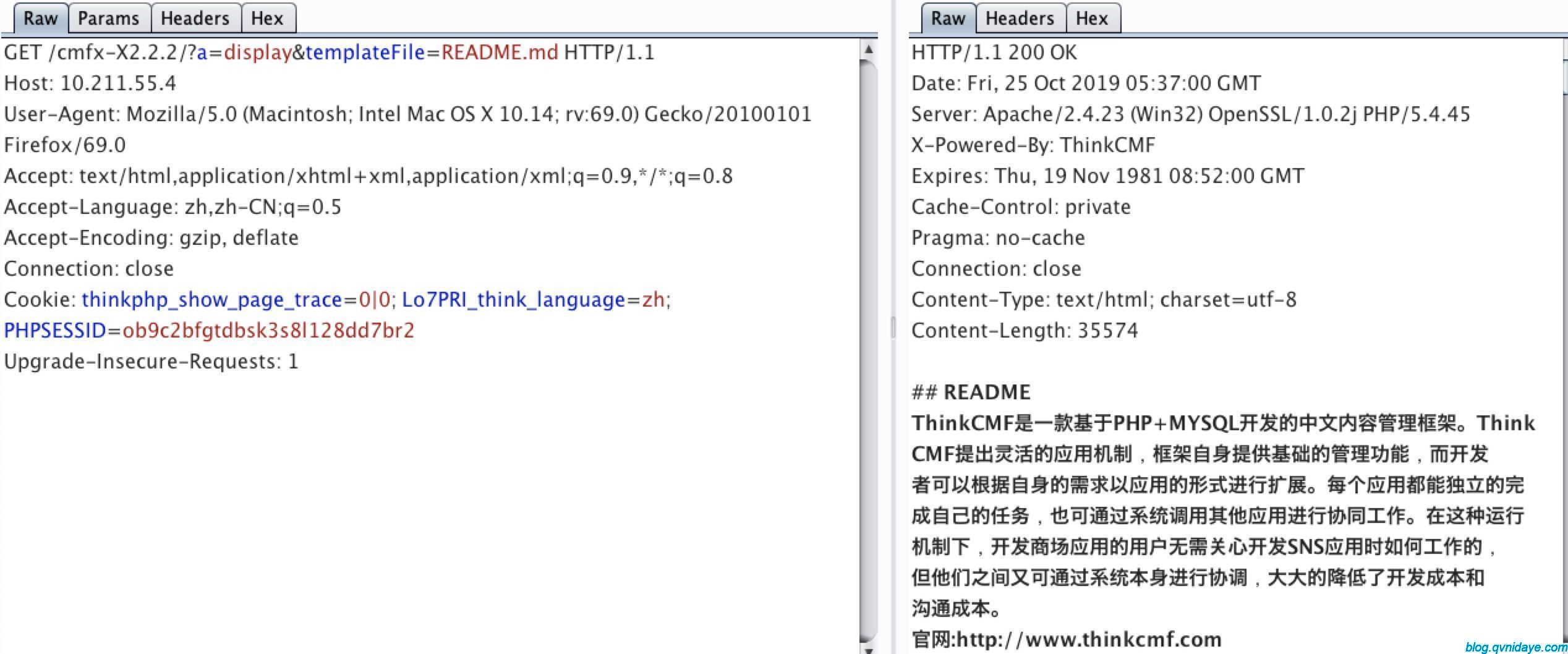
Task: Click the templateFile parameter name
Action: (x=365, y=53)
